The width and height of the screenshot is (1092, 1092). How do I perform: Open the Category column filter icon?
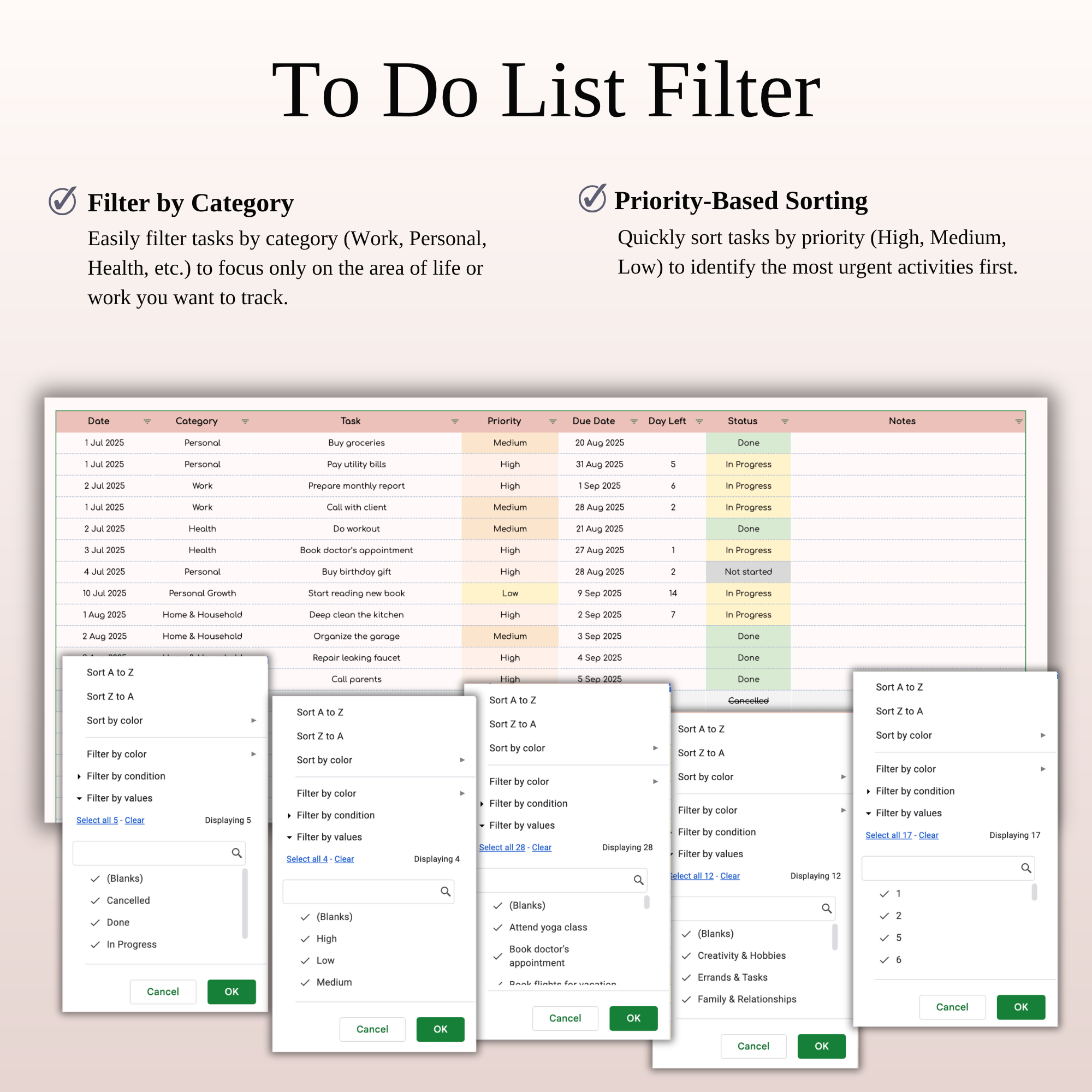(x=245, y=422)
